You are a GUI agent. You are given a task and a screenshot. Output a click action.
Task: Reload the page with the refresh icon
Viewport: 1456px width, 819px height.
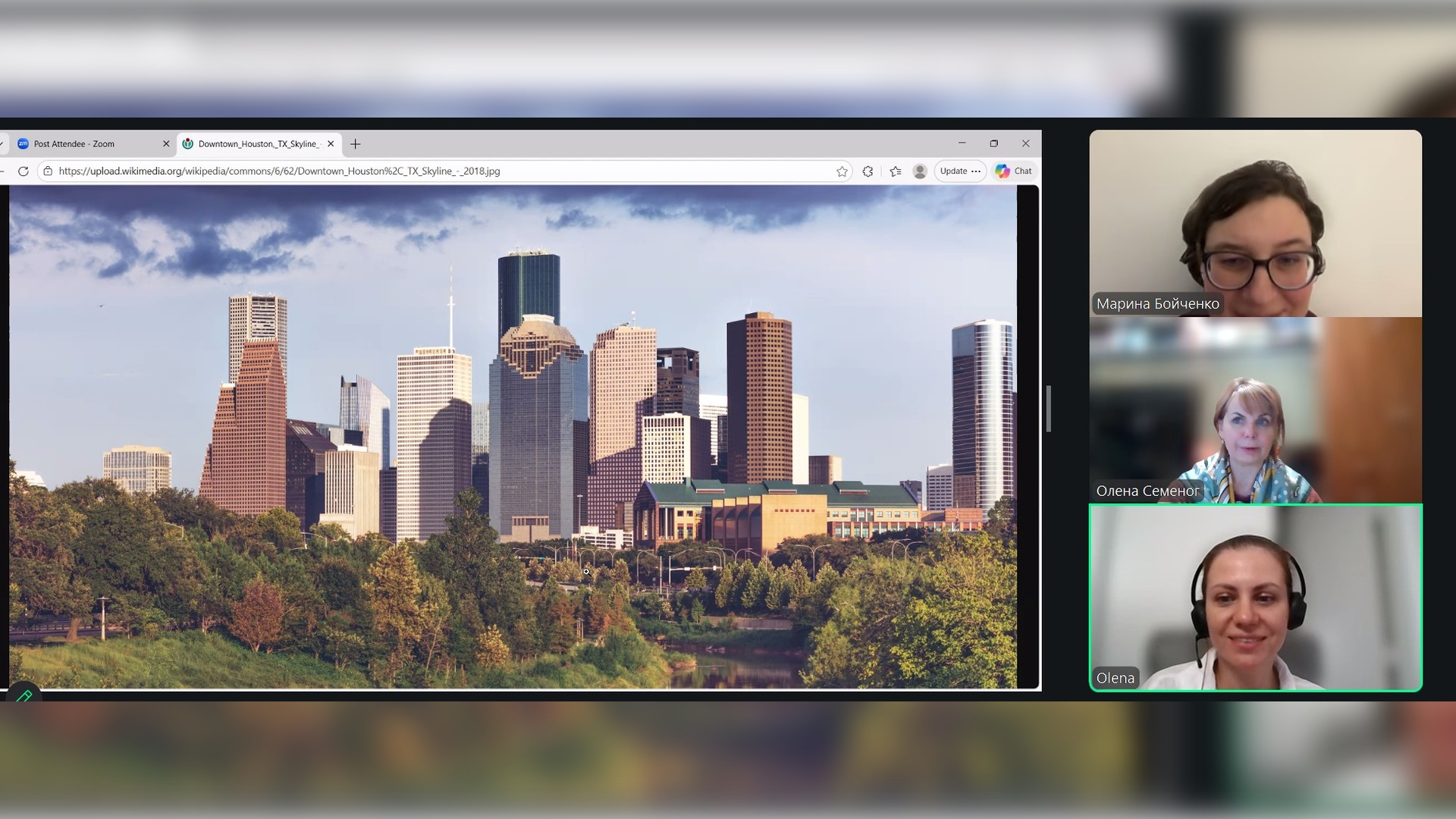24,171
